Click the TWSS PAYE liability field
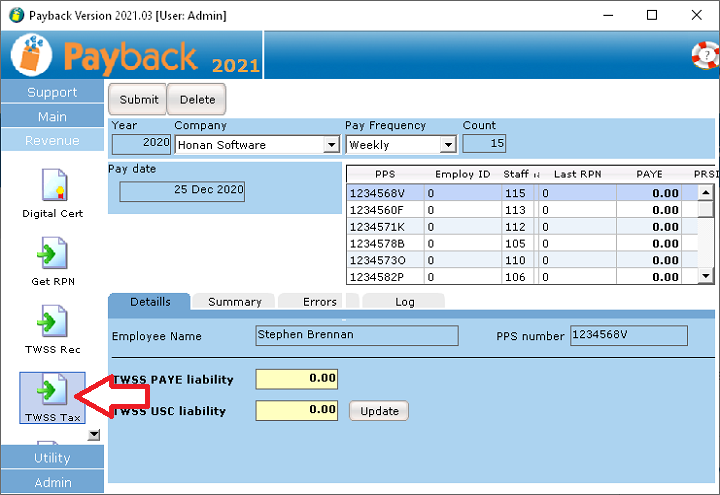Viewport: 720px width, 495px height. [296, 379]
